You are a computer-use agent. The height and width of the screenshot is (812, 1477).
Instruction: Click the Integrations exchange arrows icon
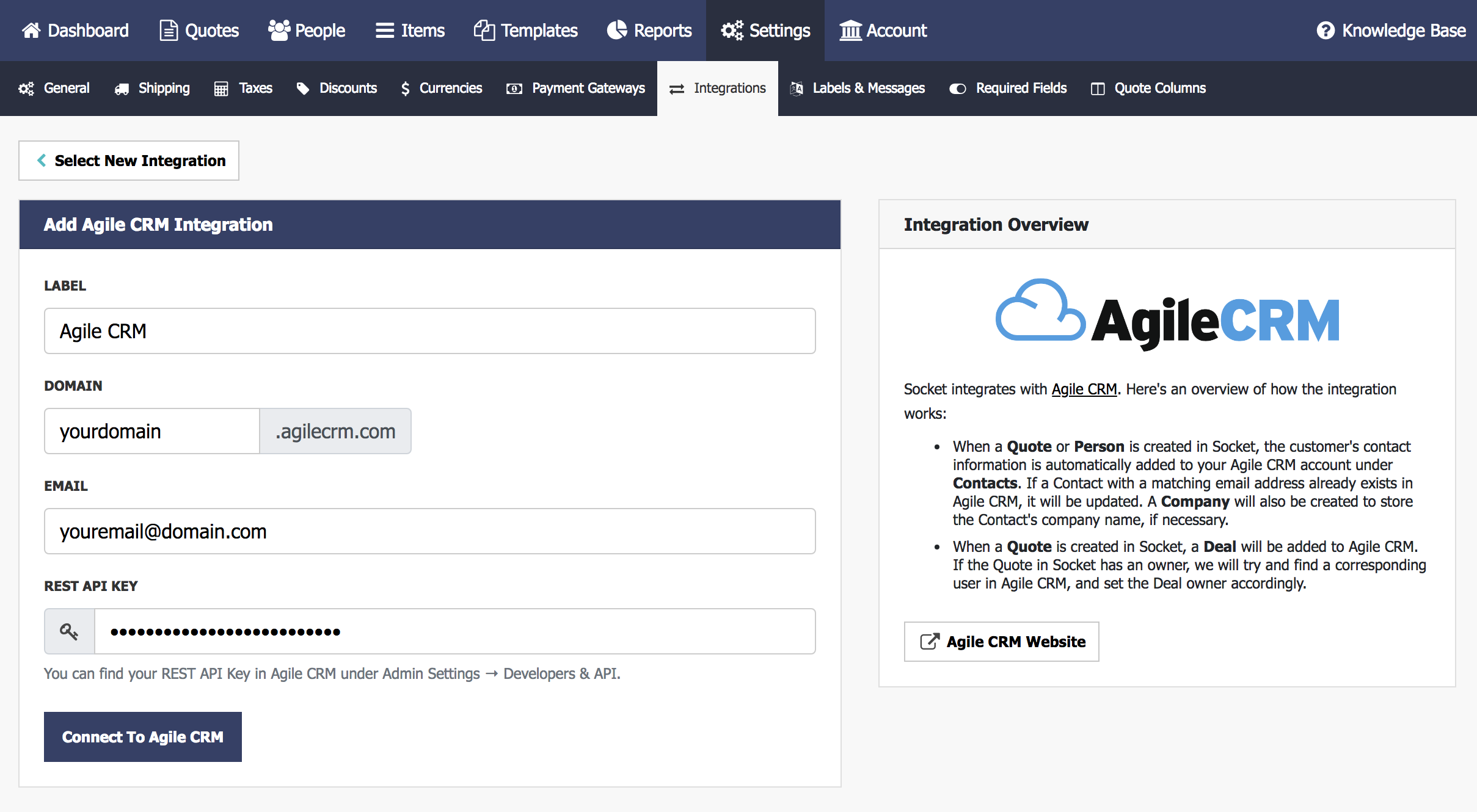677,89
